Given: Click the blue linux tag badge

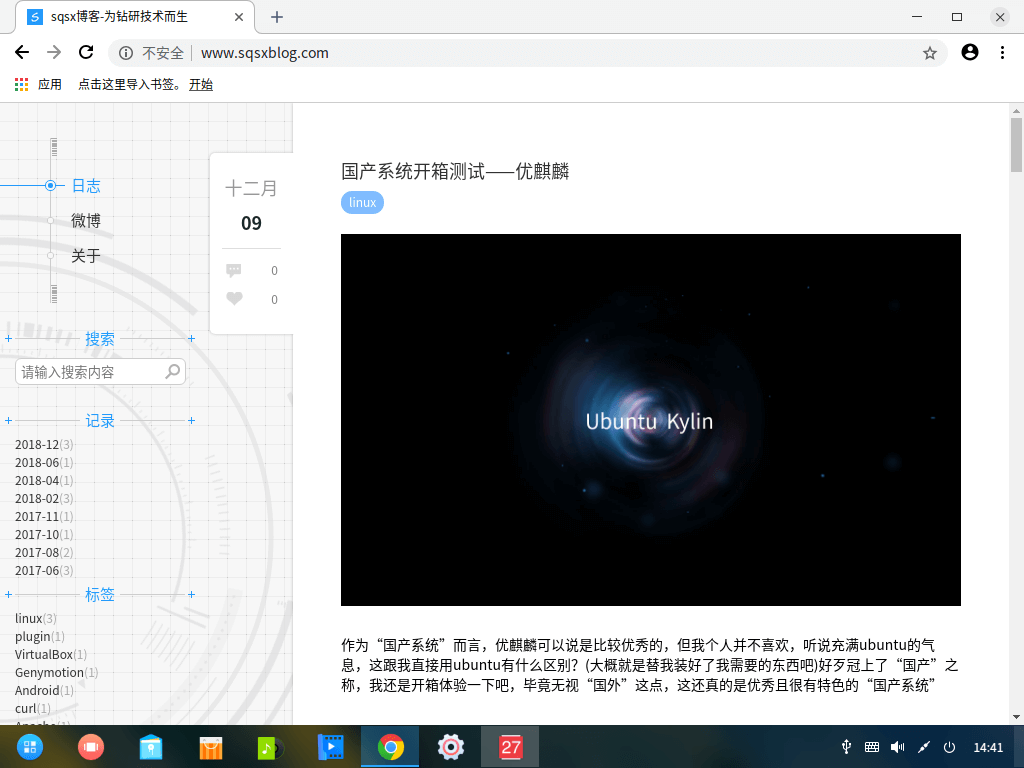Looking at the screenshot, I should [x=362, y=202].
